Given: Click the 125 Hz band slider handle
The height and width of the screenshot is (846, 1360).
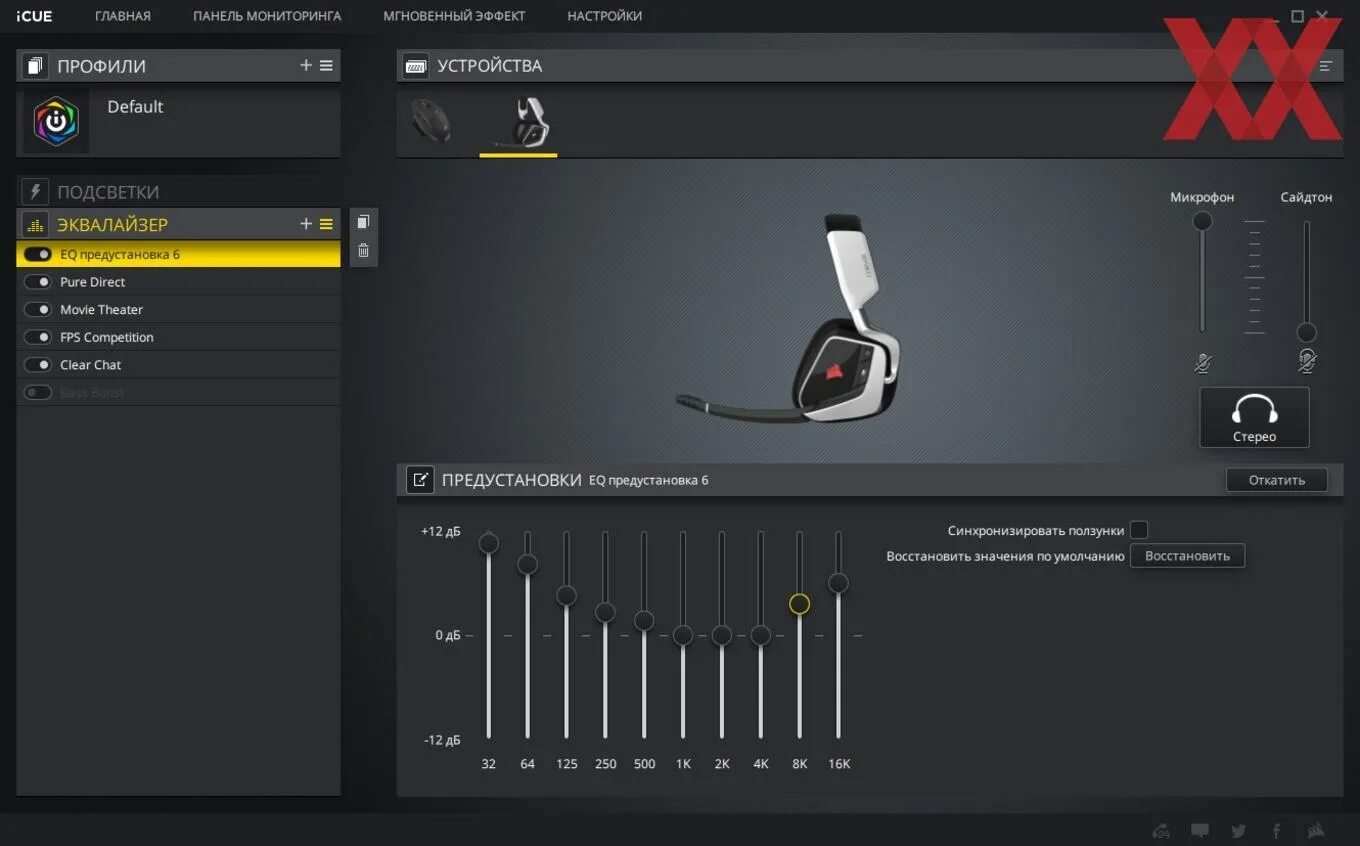Looking at the screenshot, I should click(566, 595).
